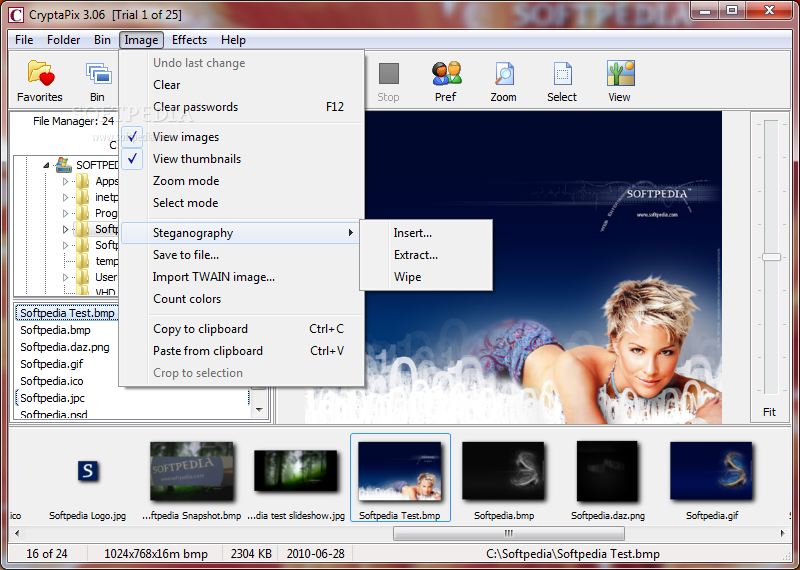The width and height of the screenshot is (800, 570).
Task: Open the Bin menu
Action: (102, 40)
